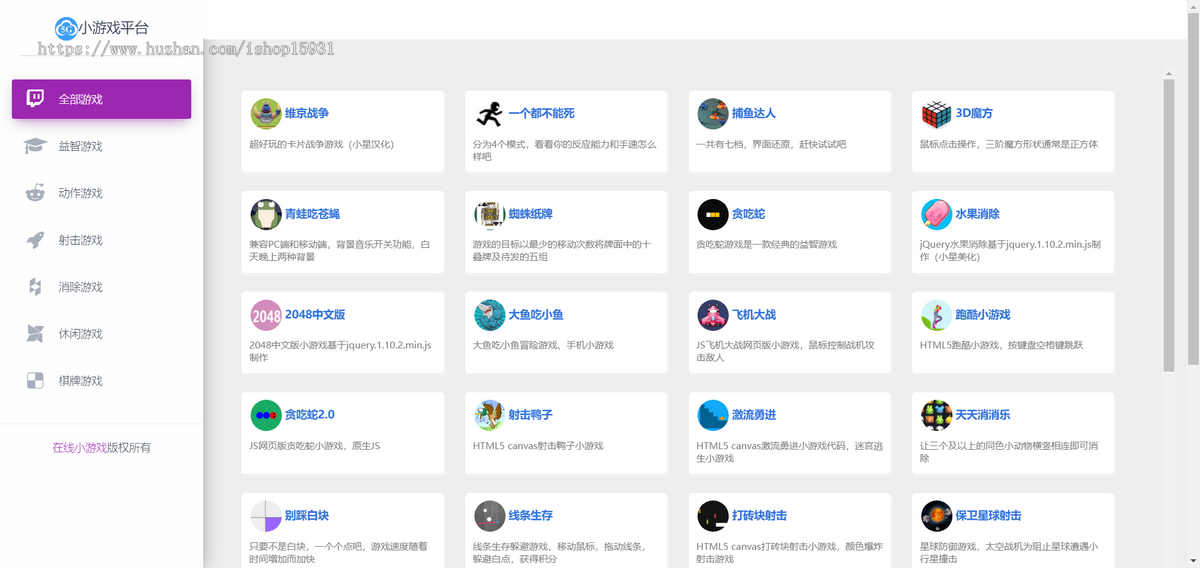Click the 贪吃蛇2.0 green icon

266,415
